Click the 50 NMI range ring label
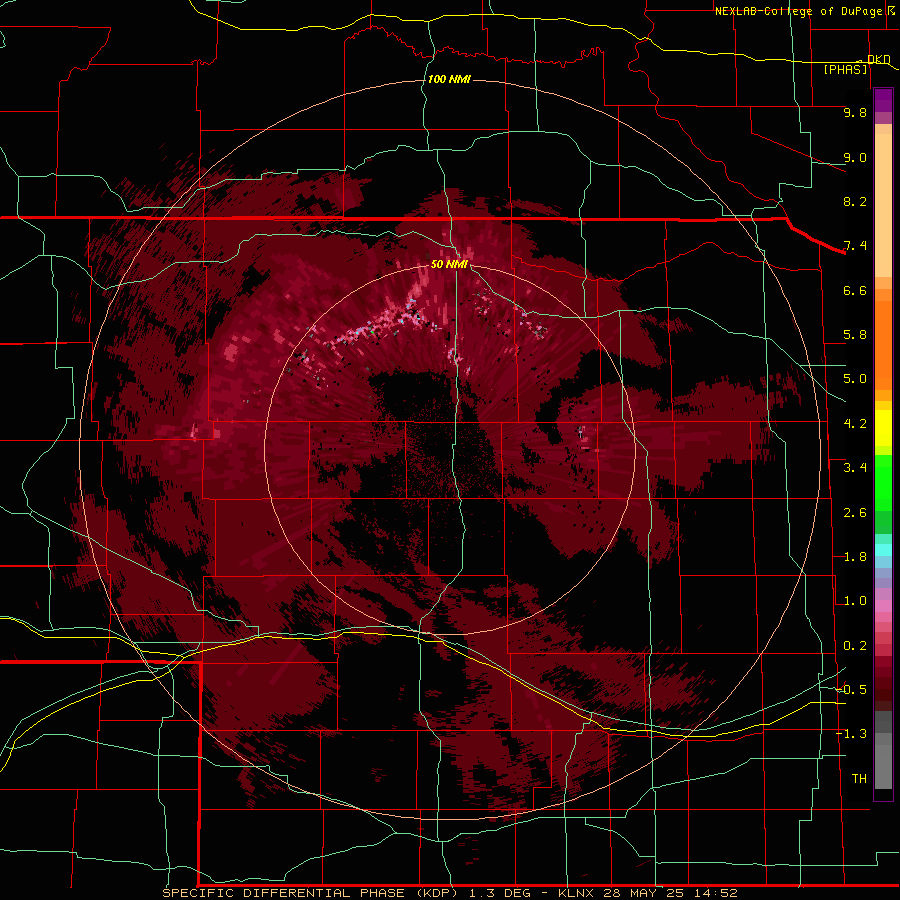The height and width of the screenshot is (900, 900). coord(449,264)
